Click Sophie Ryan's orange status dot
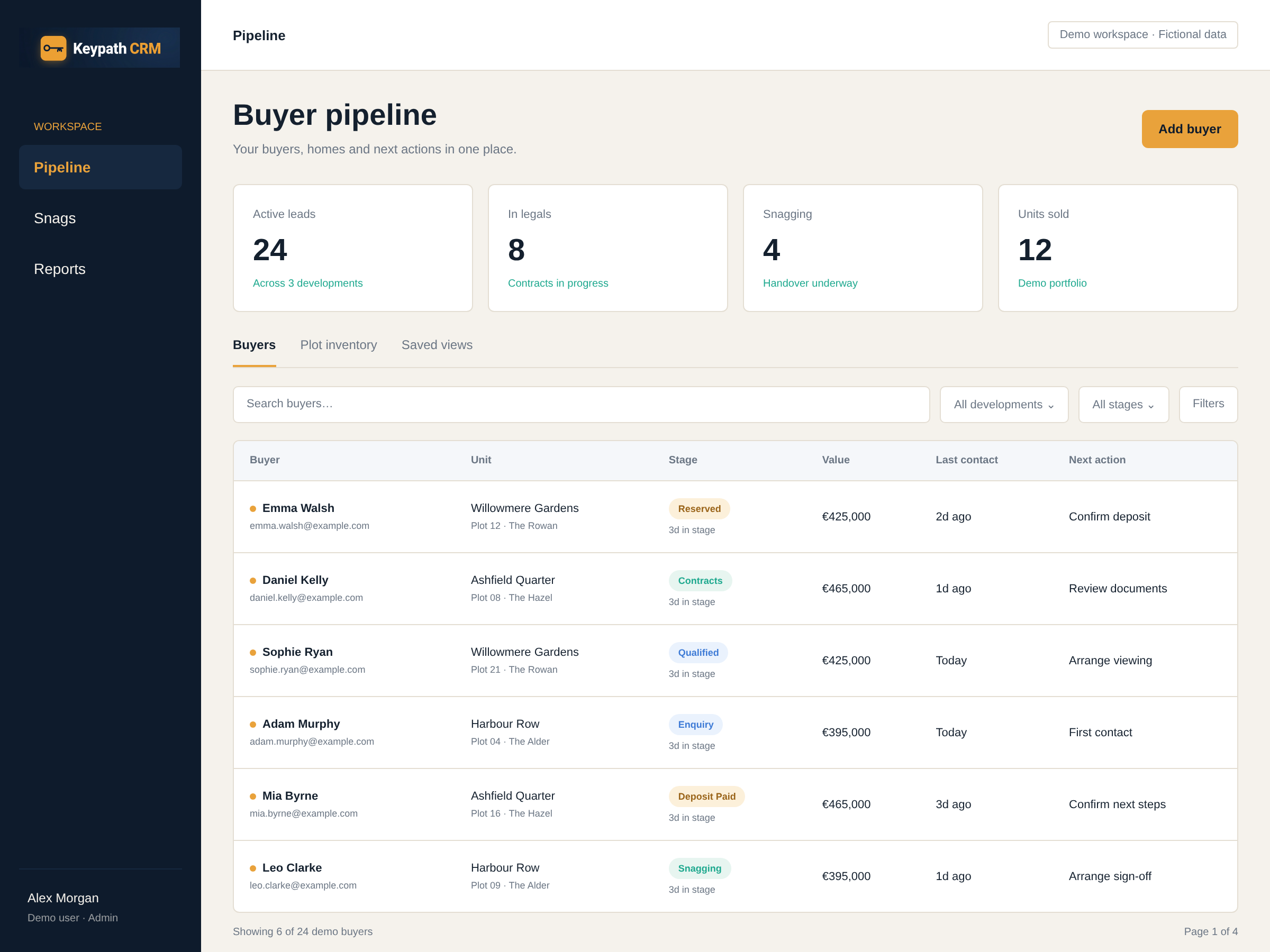The width and height of the screenshot is (1270, 952). tap(252, 653)
